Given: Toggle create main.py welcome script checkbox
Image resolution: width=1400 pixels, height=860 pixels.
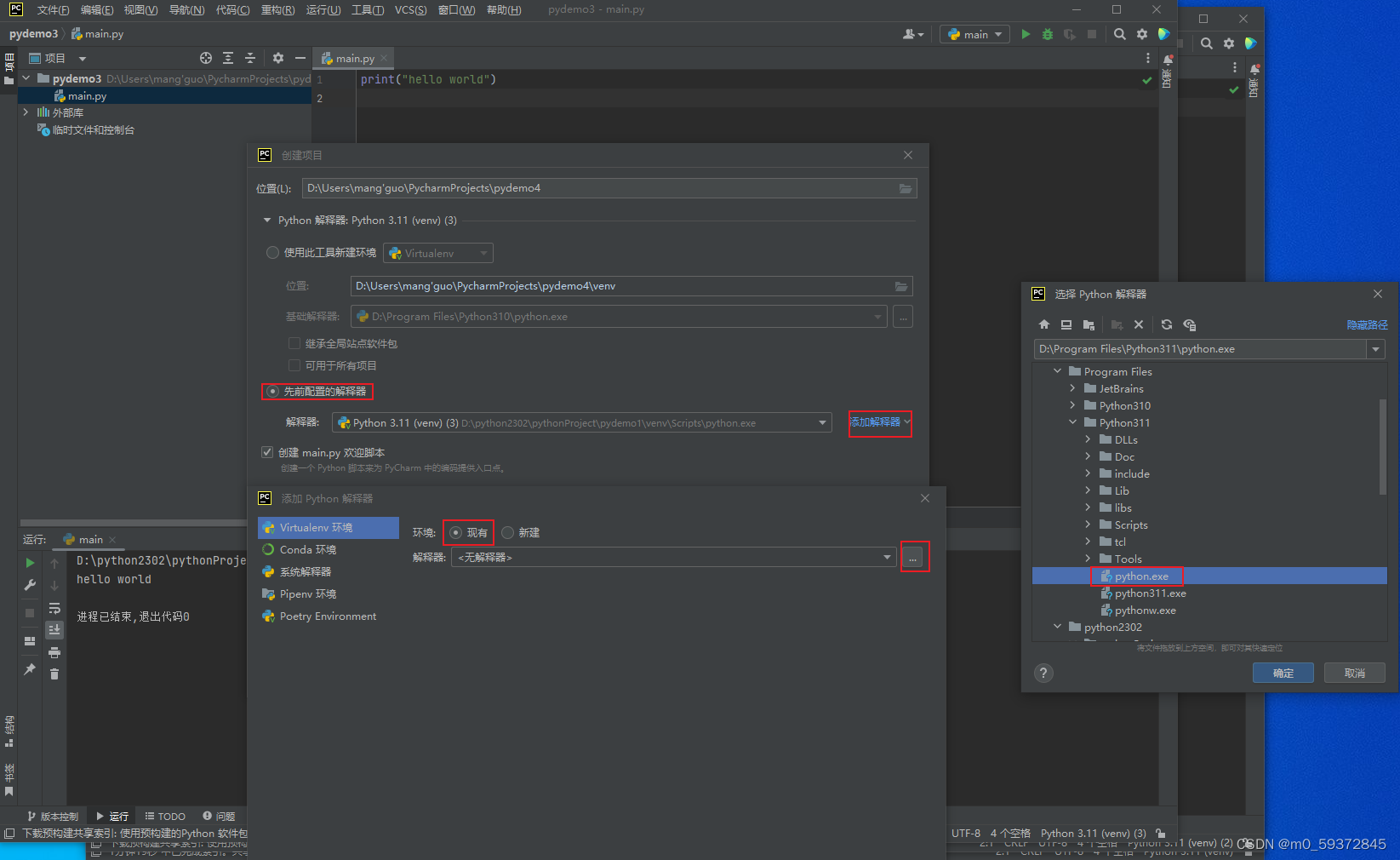Looking at the screenshot, I should pyautogui.click(x=267, y=452).
